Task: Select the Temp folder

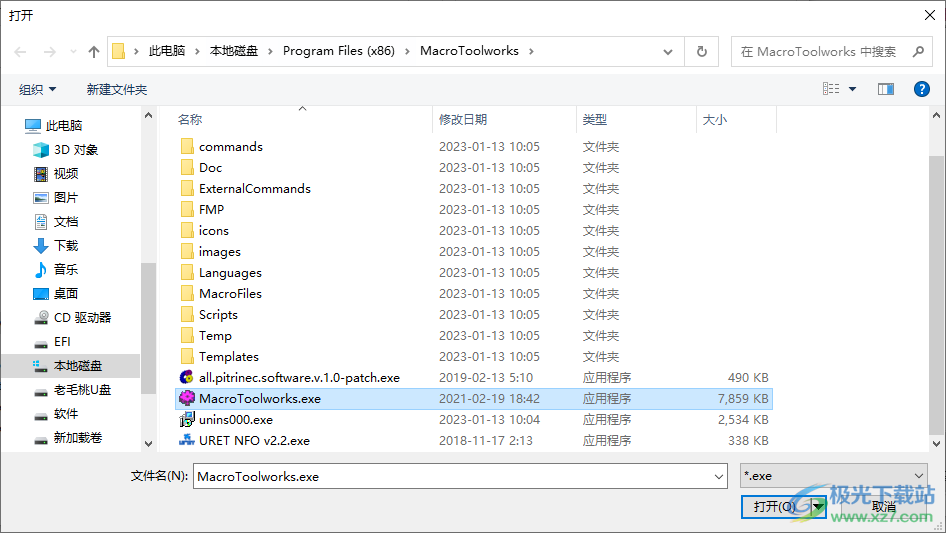Action: coord(215,336)
